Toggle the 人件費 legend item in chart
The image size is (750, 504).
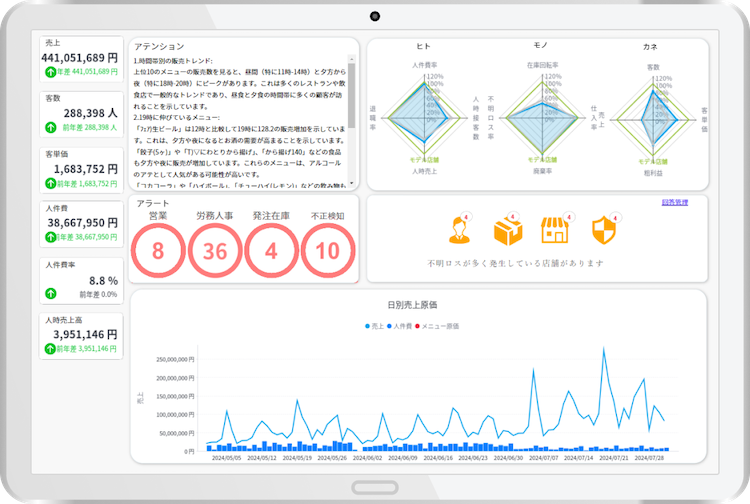click(x=399, y=326)
